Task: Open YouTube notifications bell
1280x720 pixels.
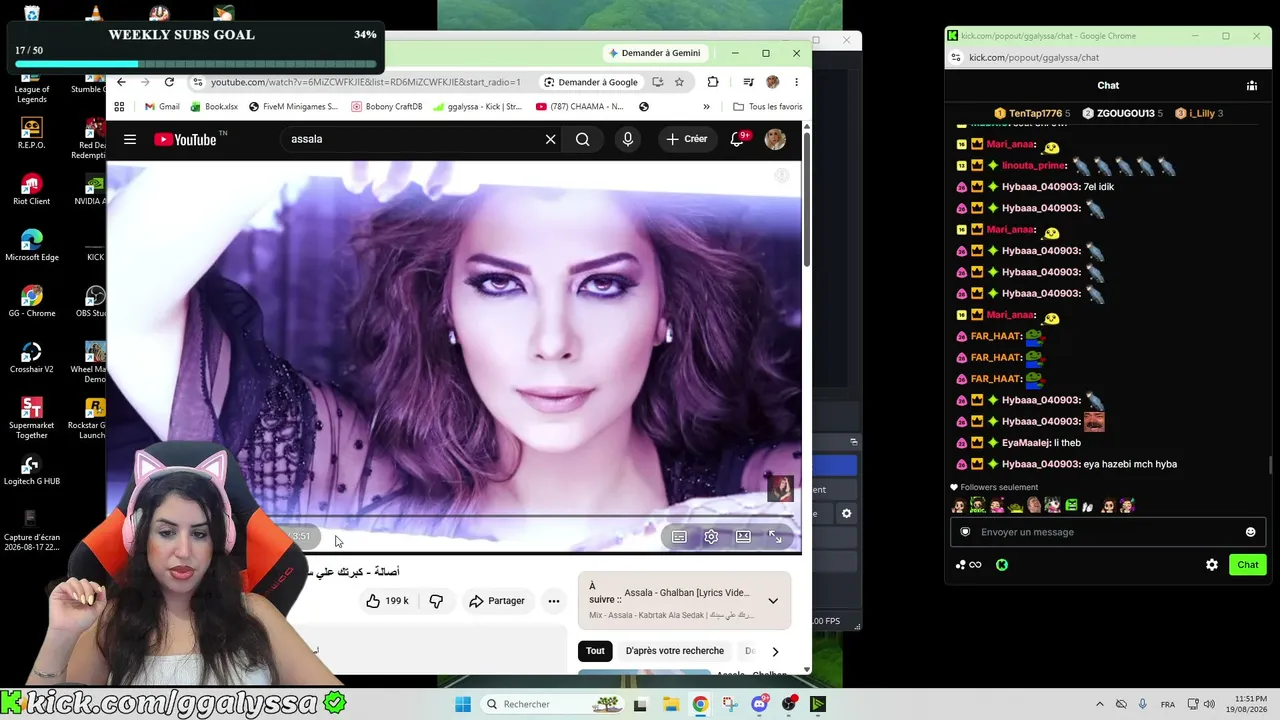Action: tap(738, 139)
